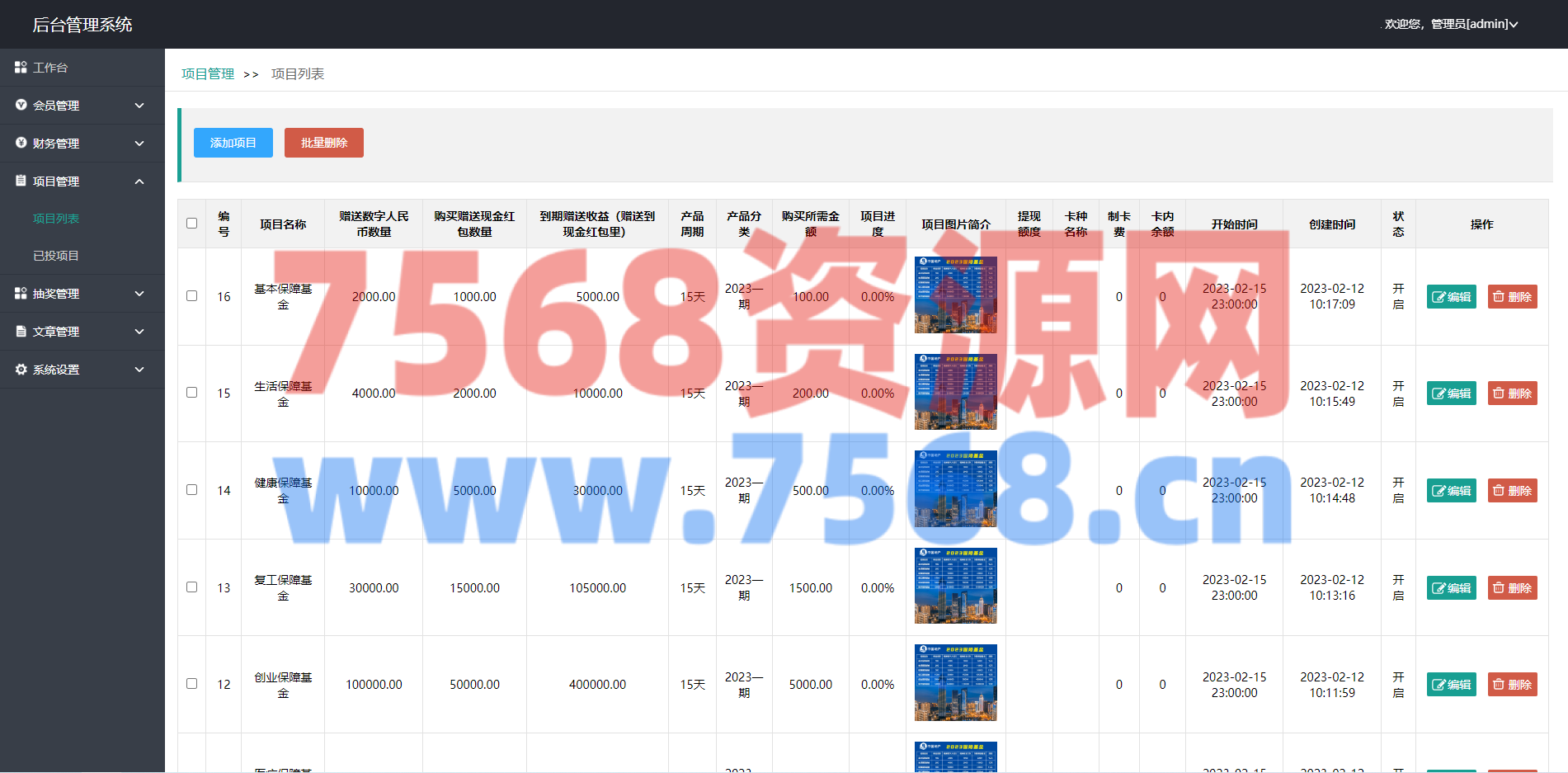This screenshot has height=773, width=1568.
Task: Select the checkbox for project row 12
Action: [x=192, y=684]
